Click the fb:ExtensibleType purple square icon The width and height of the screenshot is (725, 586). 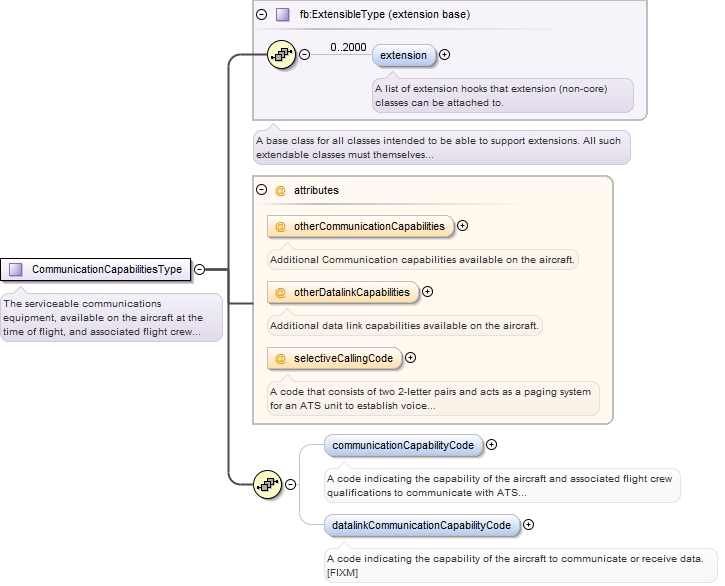point(283,15)
